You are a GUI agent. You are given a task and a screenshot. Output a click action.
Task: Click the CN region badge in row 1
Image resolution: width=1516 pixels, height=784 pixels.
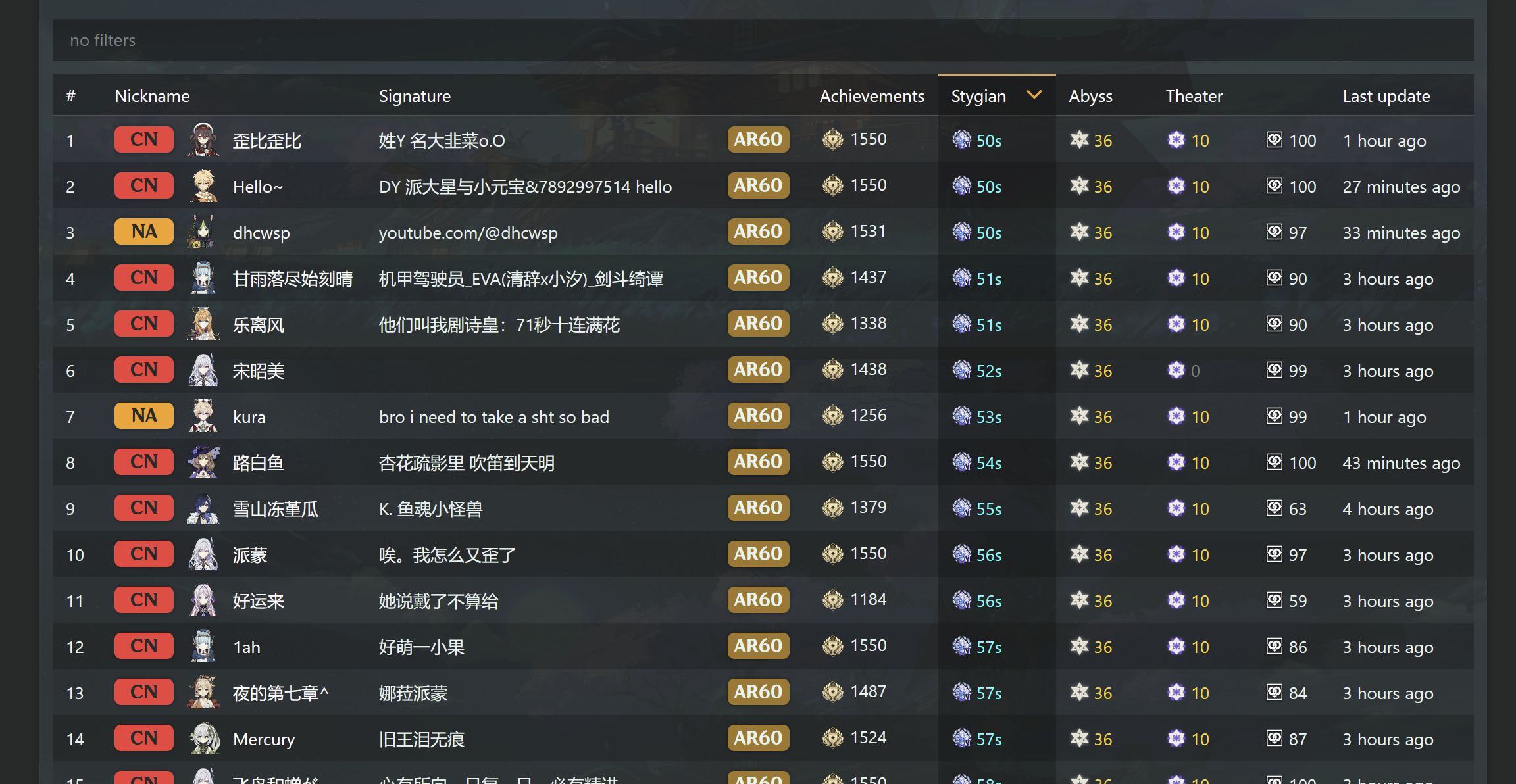[x=144, y=139]
